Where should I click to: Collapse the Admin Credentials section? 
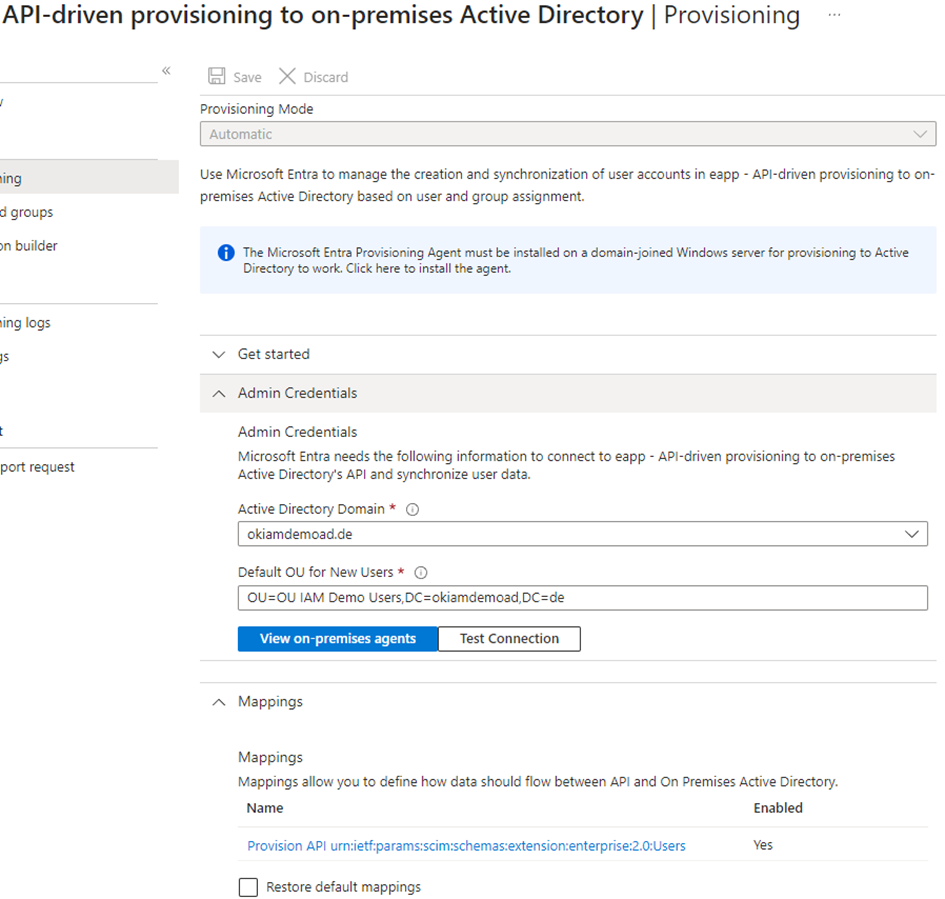[219, 393]
